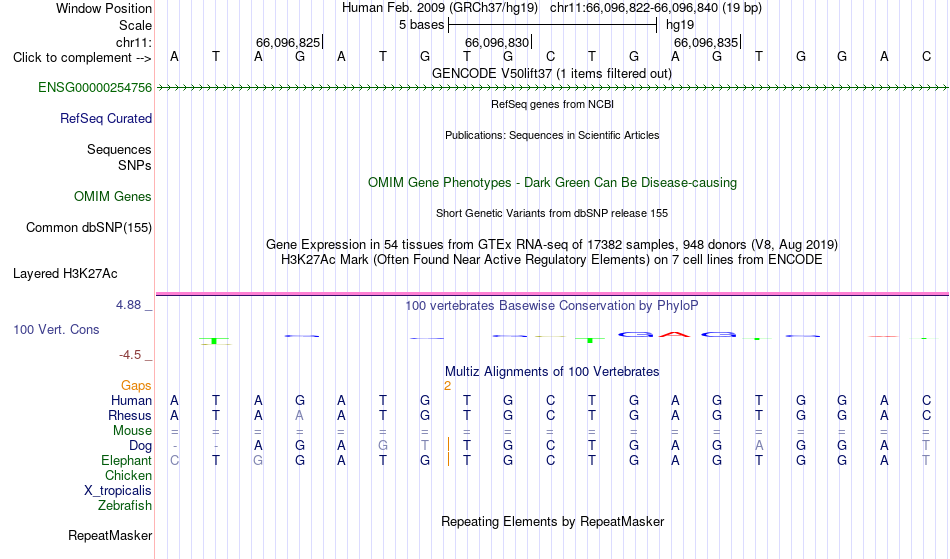Viewport: 950px width, 559px height.
Task: Click the Layered H3K27Ac track label
Action: pyautogui.click(x=65, y=273)
